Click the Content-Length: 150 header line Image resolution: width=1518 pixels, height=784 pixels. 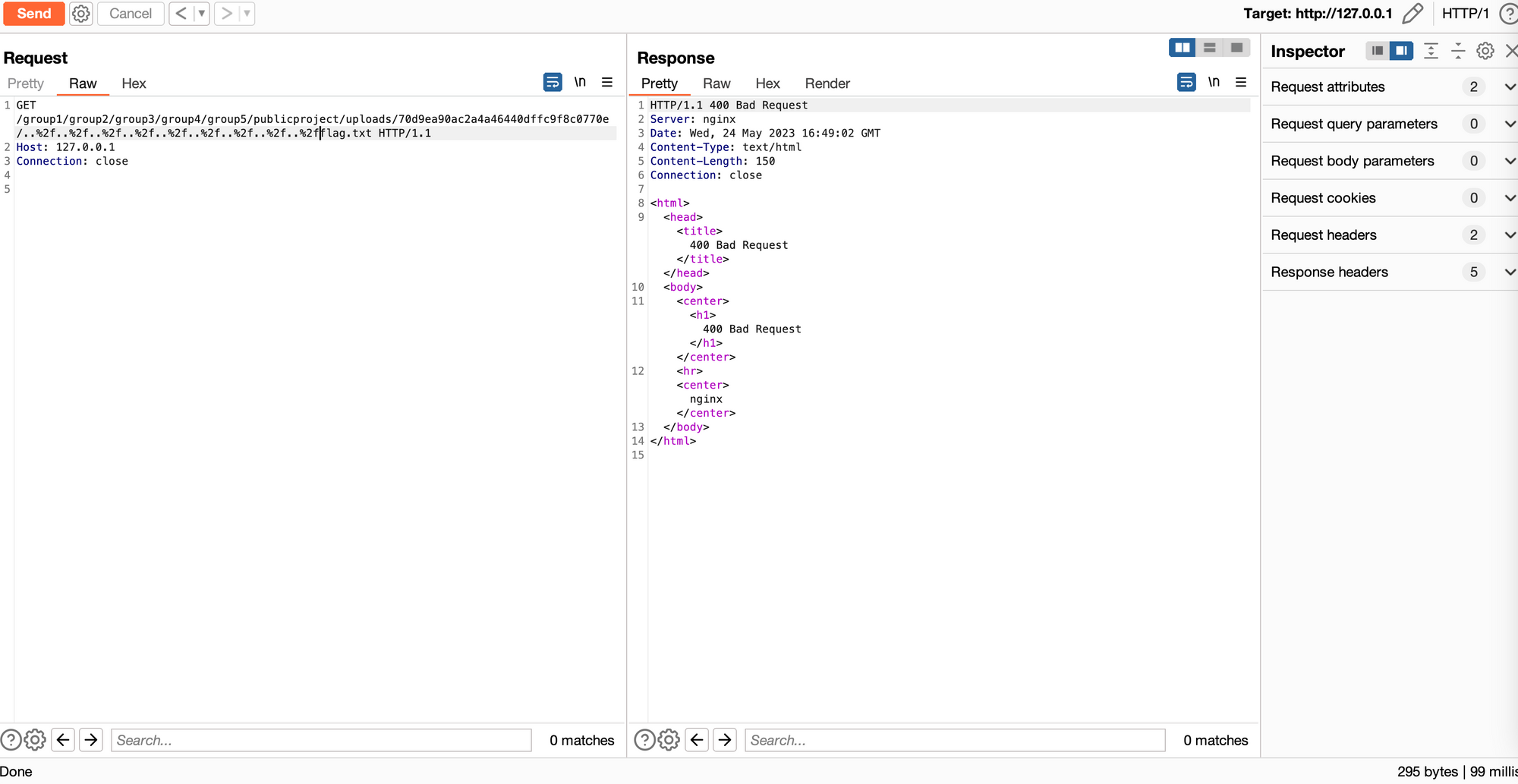713,161
